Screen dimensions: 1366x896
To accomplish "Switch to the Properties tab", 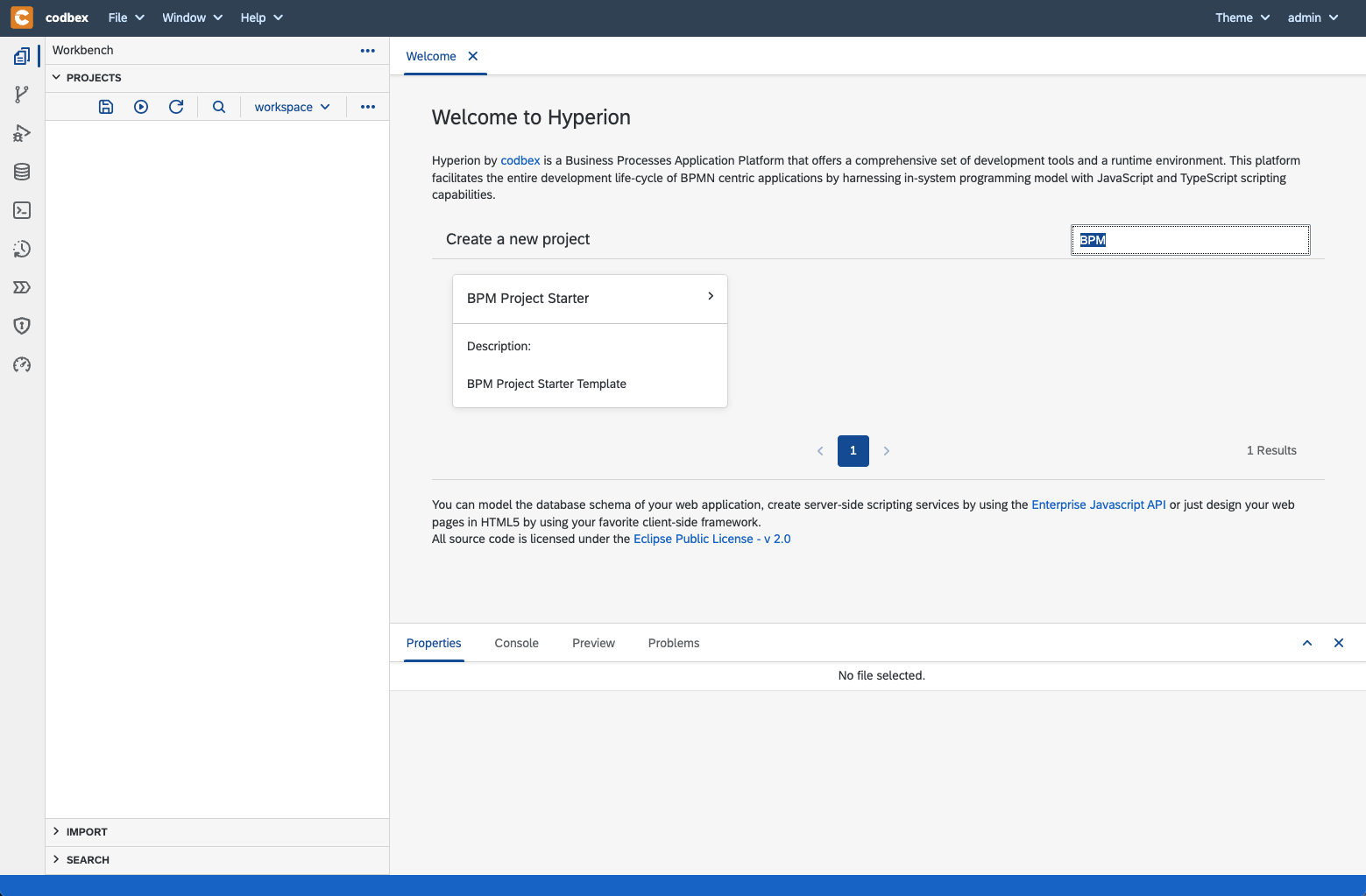I will click(434, 643).
